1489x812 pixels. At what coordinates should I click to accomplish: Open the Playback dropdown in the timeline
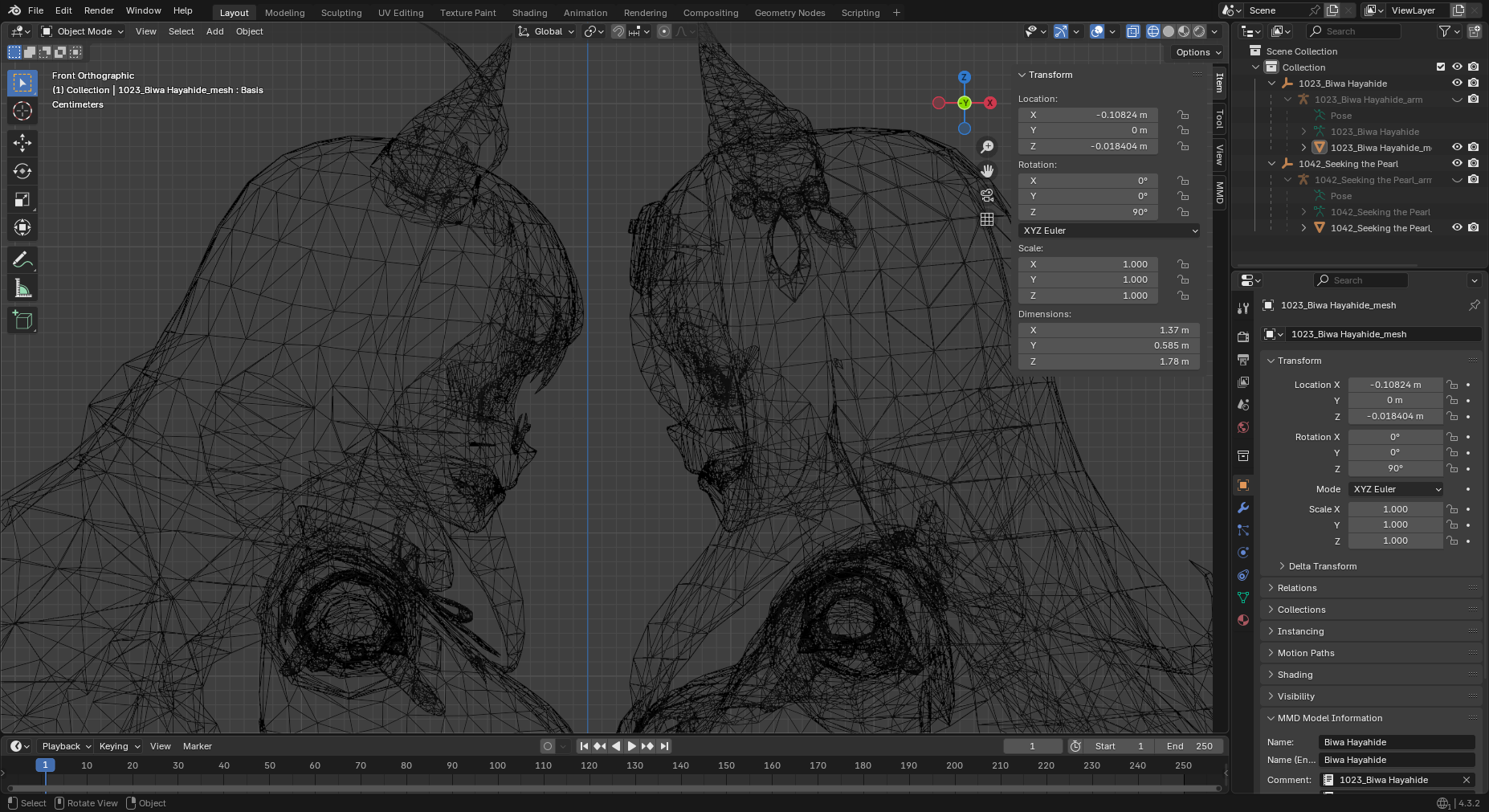pyautogui.click(x=66, y=746)
